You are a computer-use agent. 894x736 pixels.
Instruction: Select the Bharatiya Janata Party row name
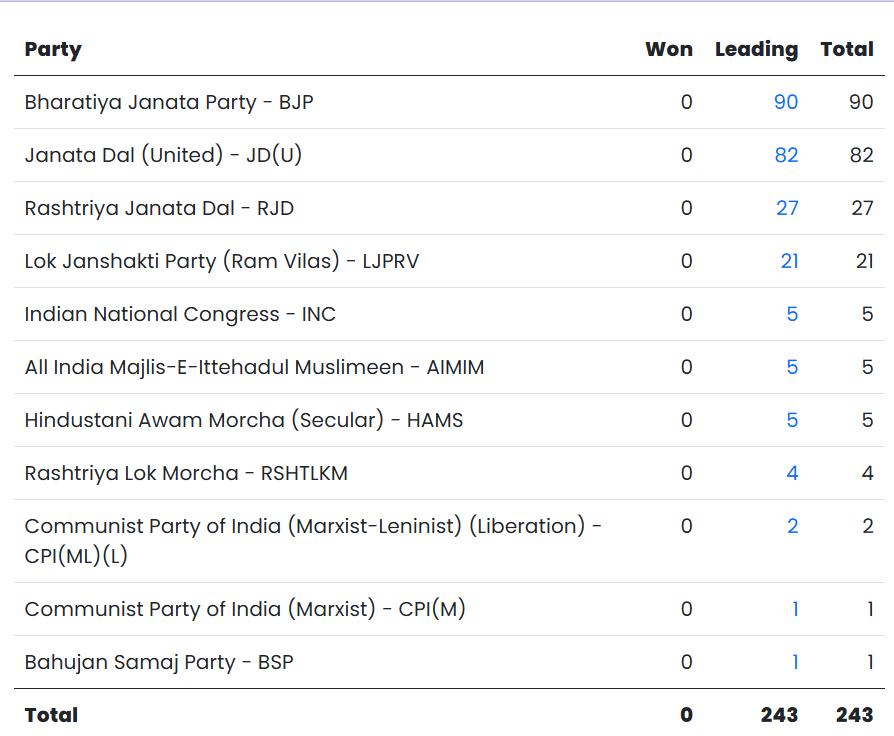pyautogui.click(x=169, y=103)
